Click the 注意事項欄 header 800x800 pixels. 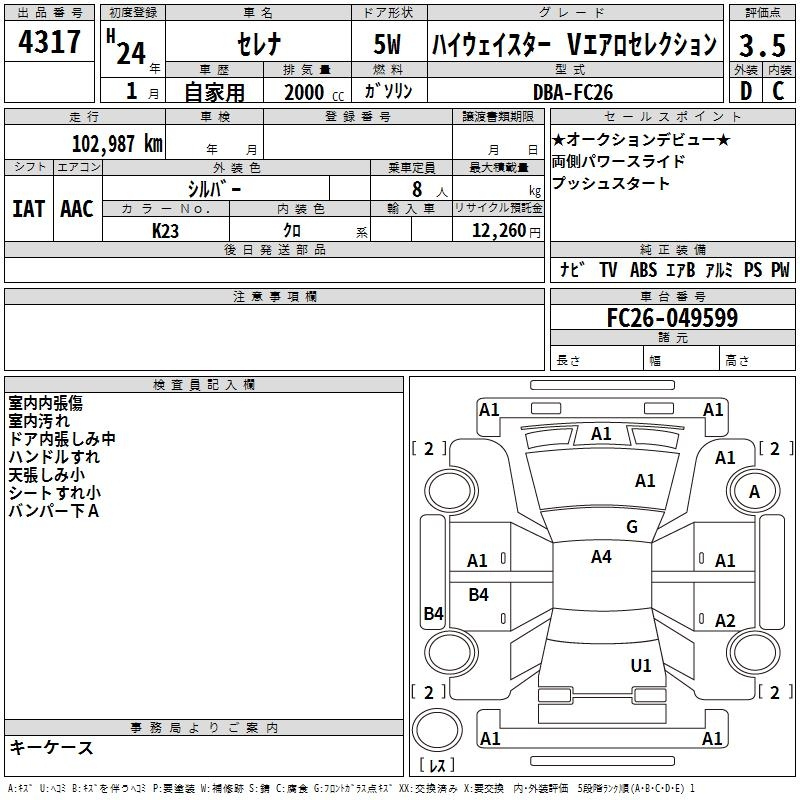(x=274, y=296)
